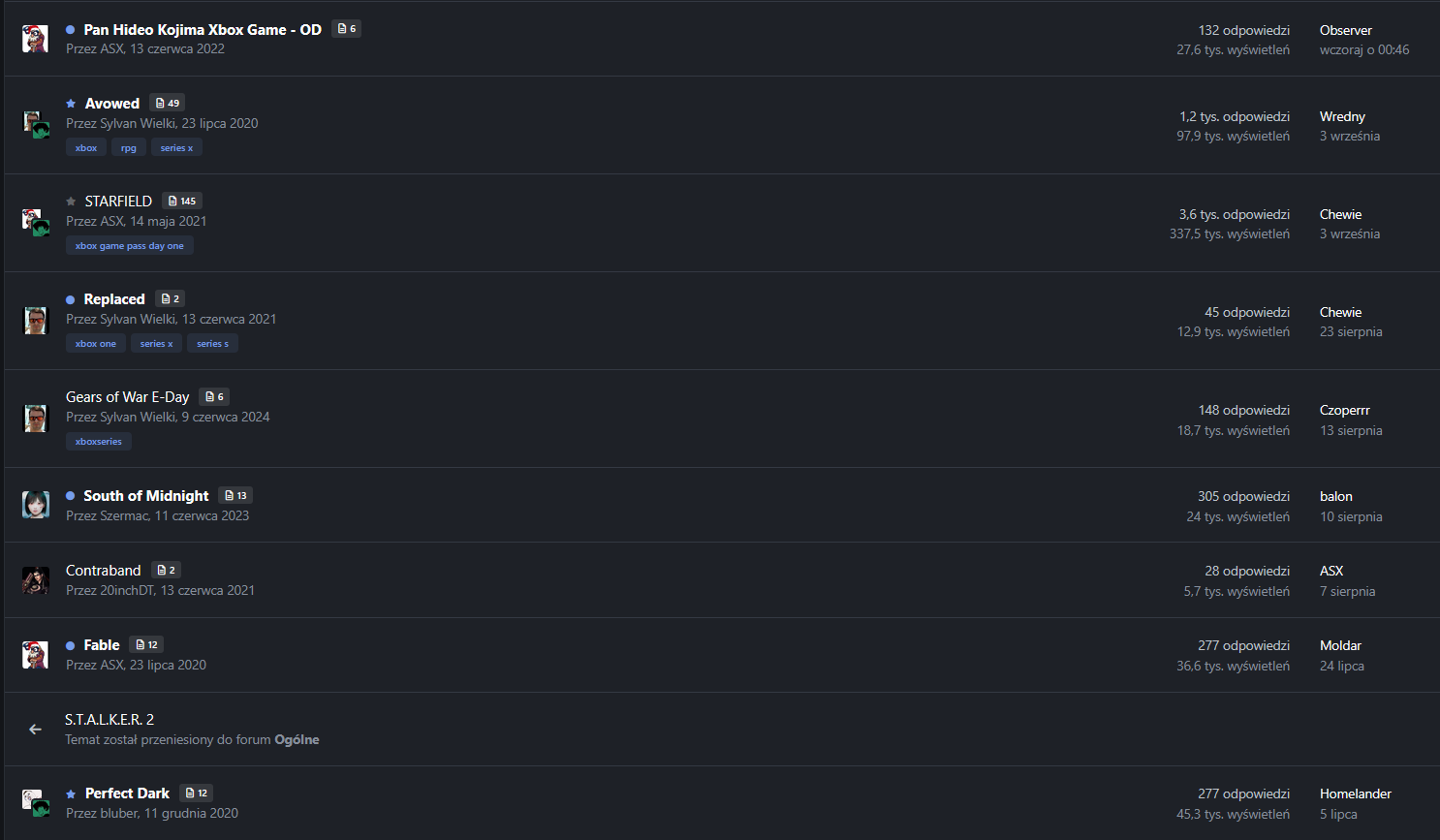The height and width of the screenshot is (840, 1440).
Task: Open Avowed page list badge showing 49
Action: [168, 103]
